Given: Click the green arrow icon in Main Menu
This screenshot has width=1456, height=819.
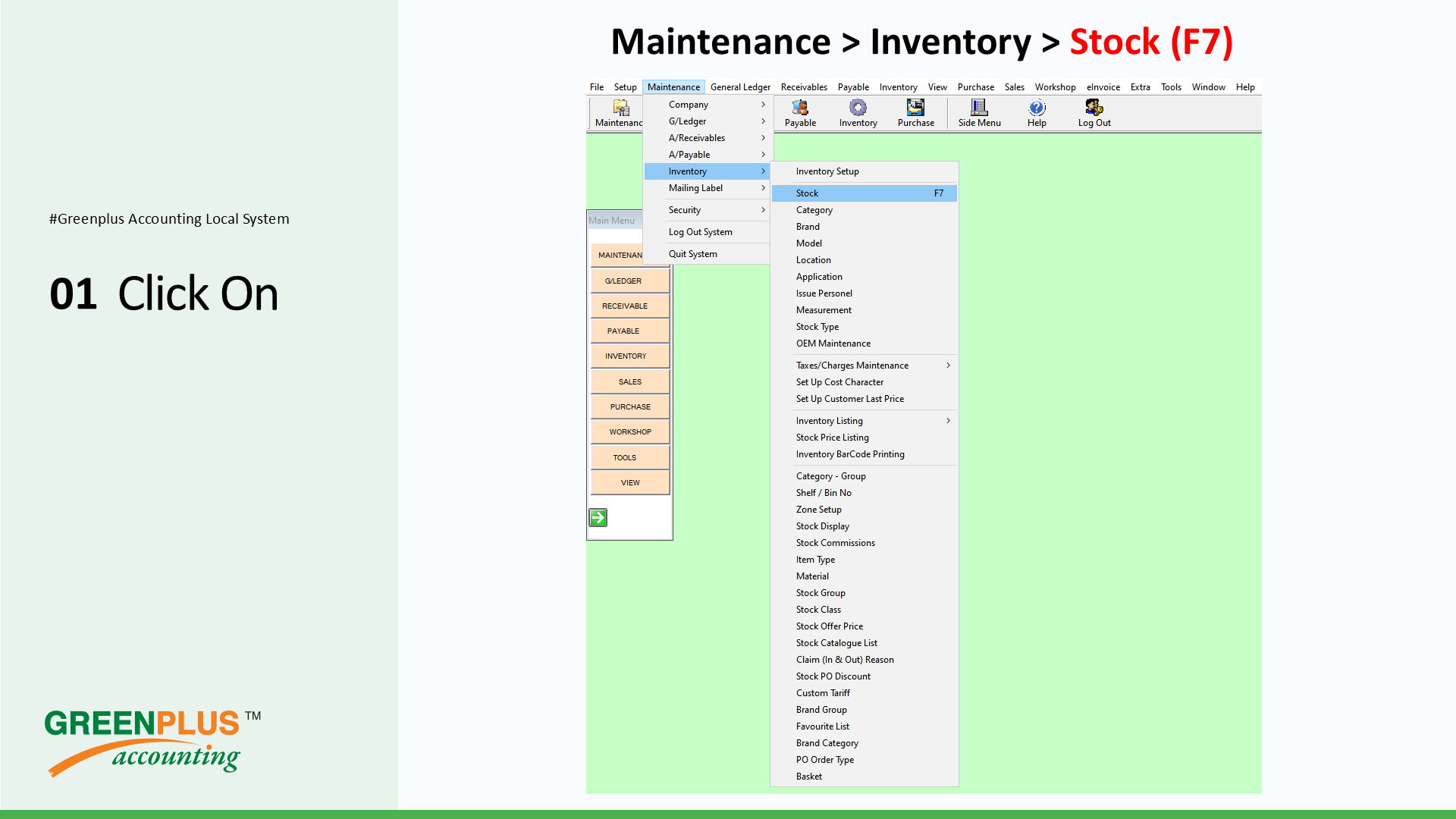Looking at the screenshot, I should pyautogui.click(x=598, y=518).
